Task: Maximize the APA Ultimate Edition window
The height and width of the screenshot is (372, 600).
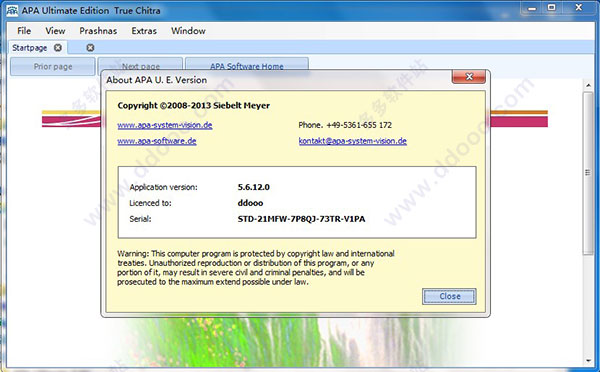Action: pyautogui.click(x=551, y=8)
